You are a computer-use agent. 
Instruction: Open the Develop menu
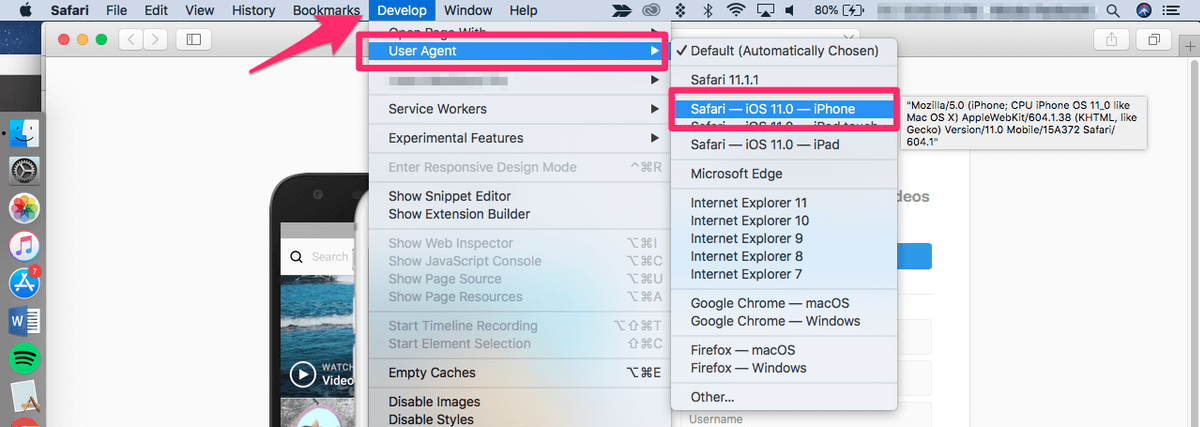tap(404, 11)
